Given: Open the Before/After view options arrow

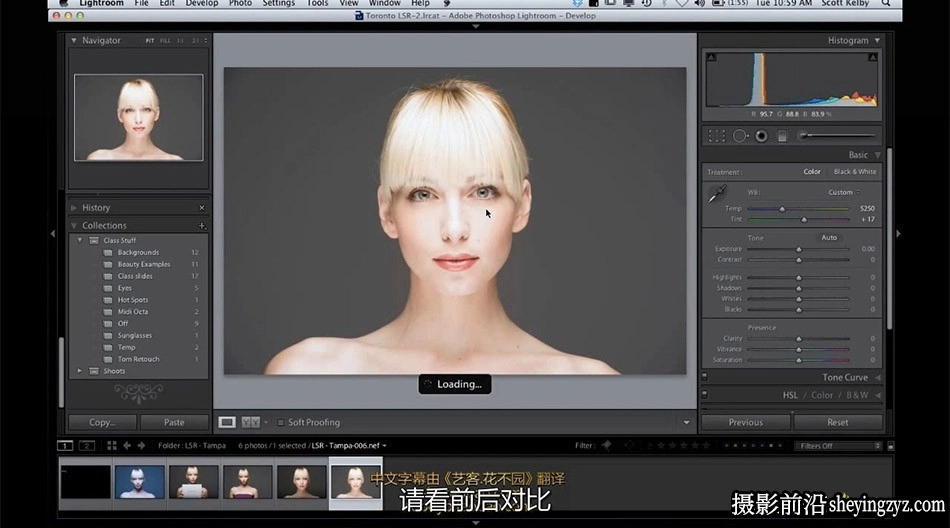Looking at the screenshot, I should (x=266, y=422).
